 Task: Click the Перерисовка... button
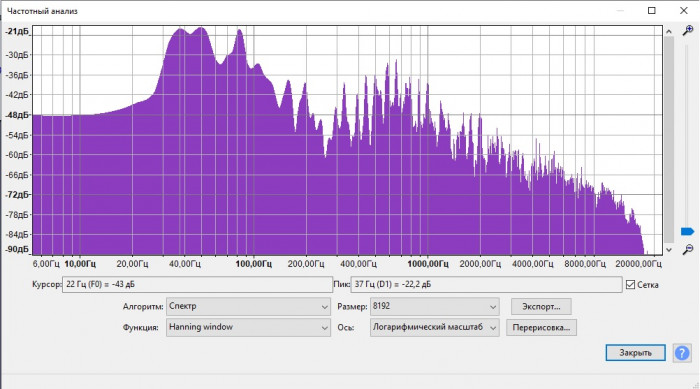pos(541,327)
